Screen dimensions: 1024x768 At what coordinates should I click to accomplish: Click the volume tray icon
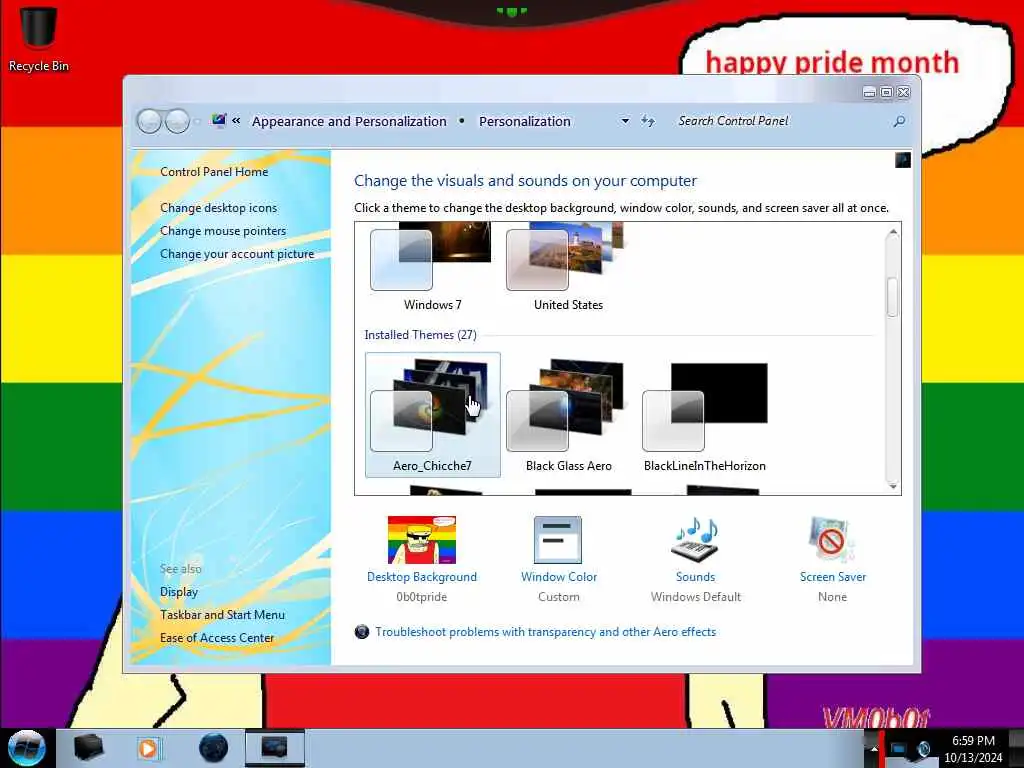click(923, 748)
